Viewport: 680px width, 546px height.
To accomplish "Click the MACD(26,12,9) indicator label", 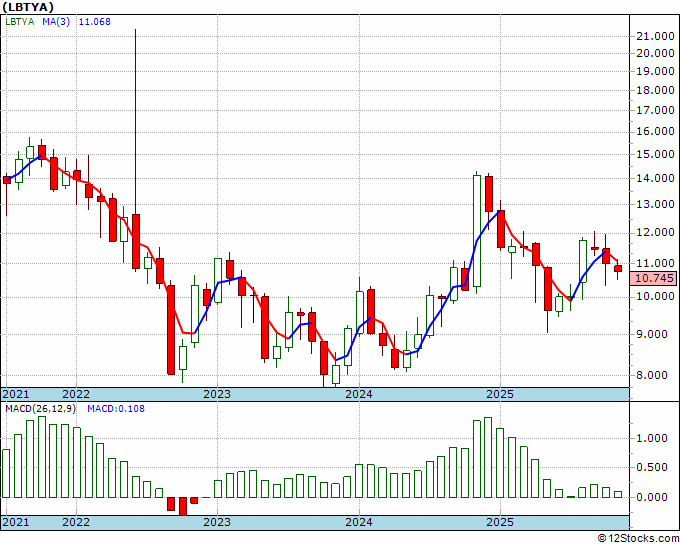I will coord(40,409).
